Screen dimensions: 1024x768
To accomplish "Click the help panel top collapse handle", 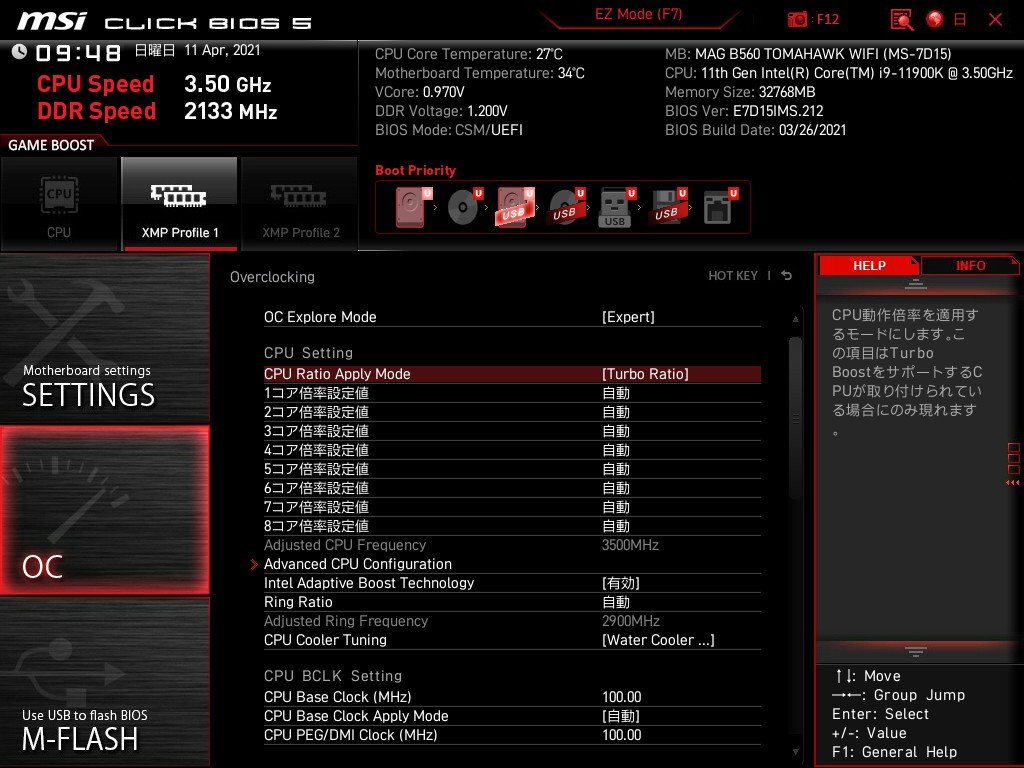I will pyautogui.click(x=916, y=283).
